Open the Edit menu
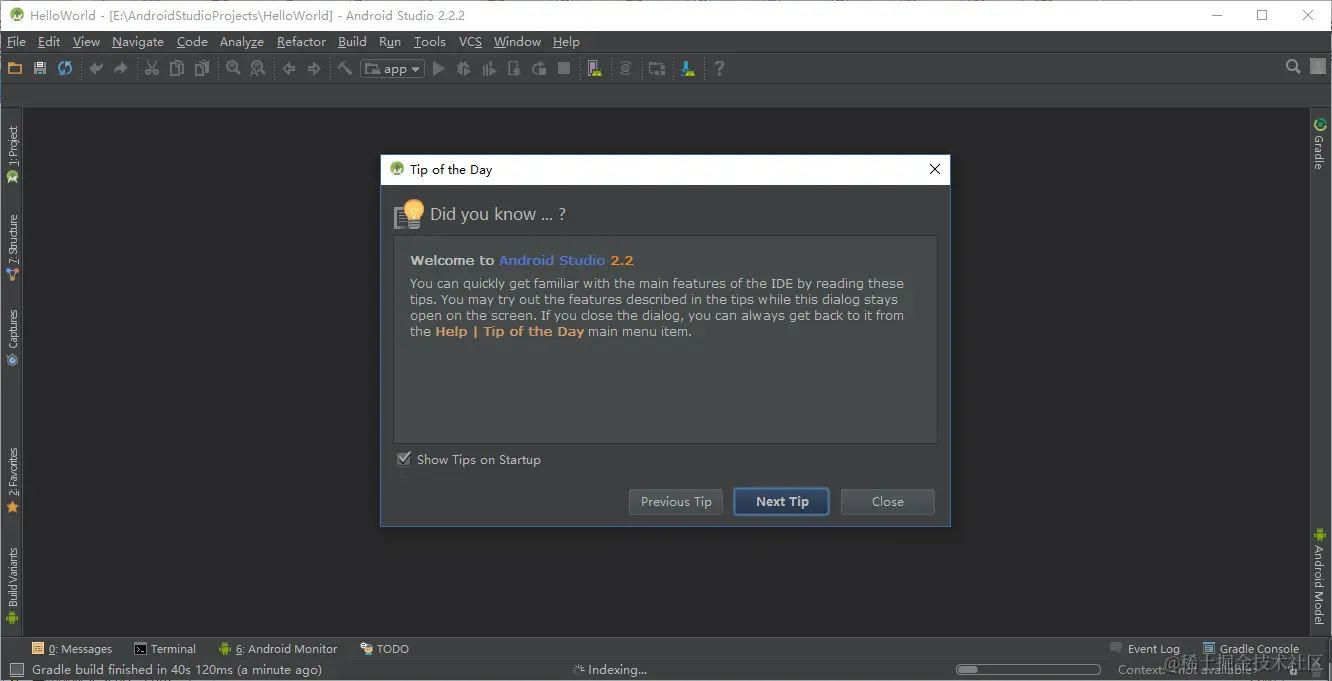1332x681 pixels. coord(49,42)
